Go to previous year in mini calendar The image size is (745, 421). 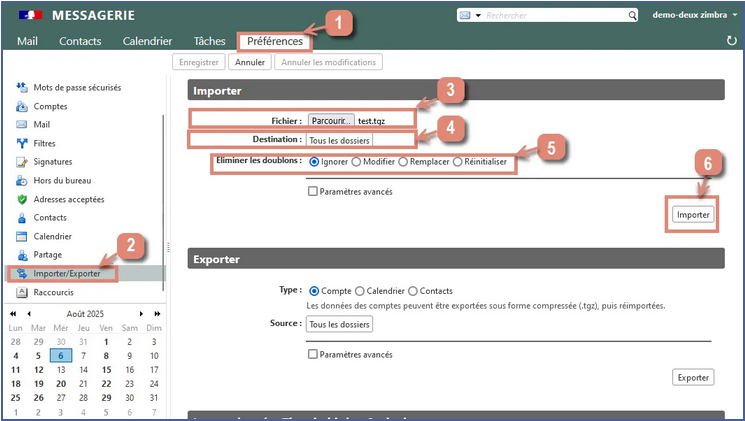tap(12, 313)
